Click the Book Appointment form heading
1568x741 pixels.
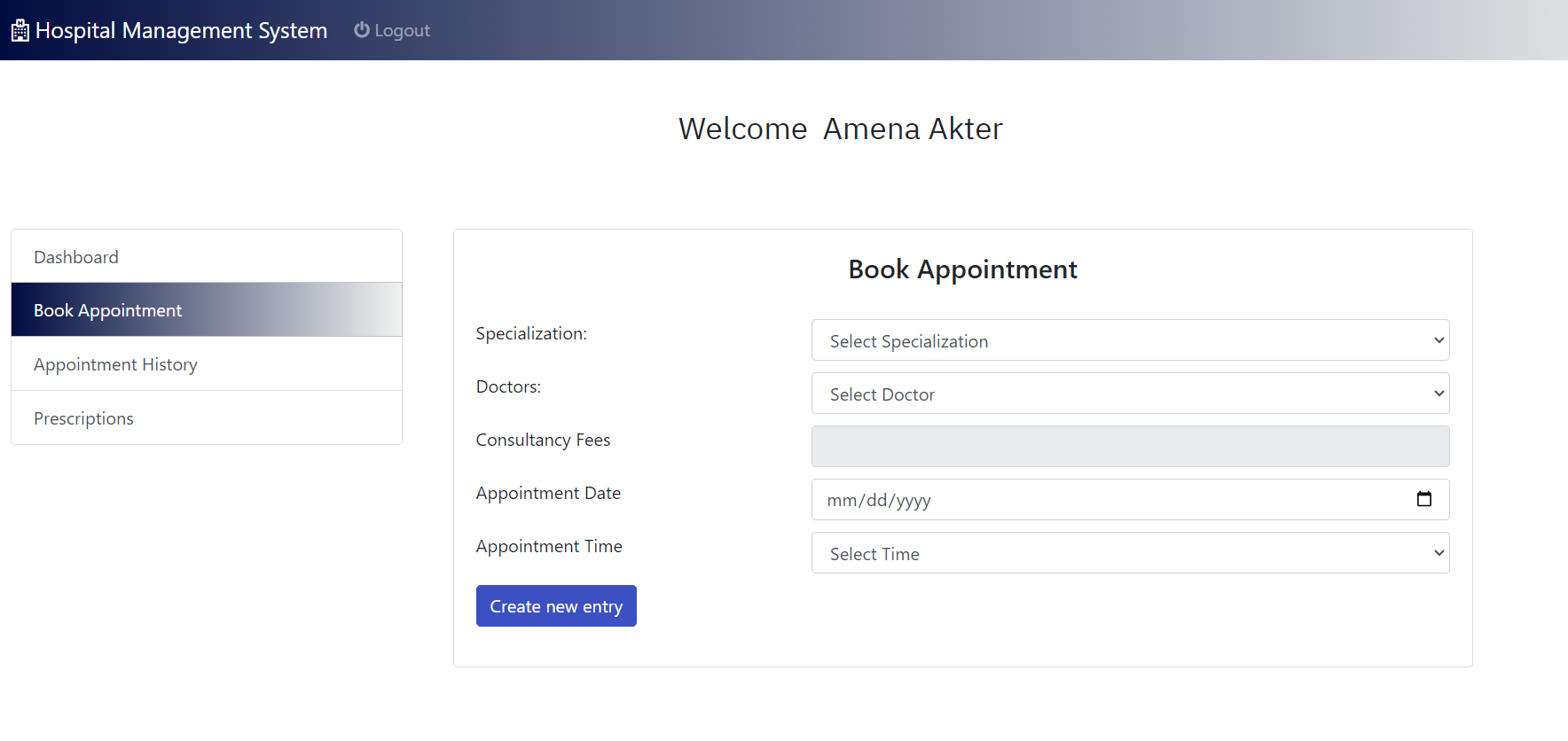[x=962, y=269]
